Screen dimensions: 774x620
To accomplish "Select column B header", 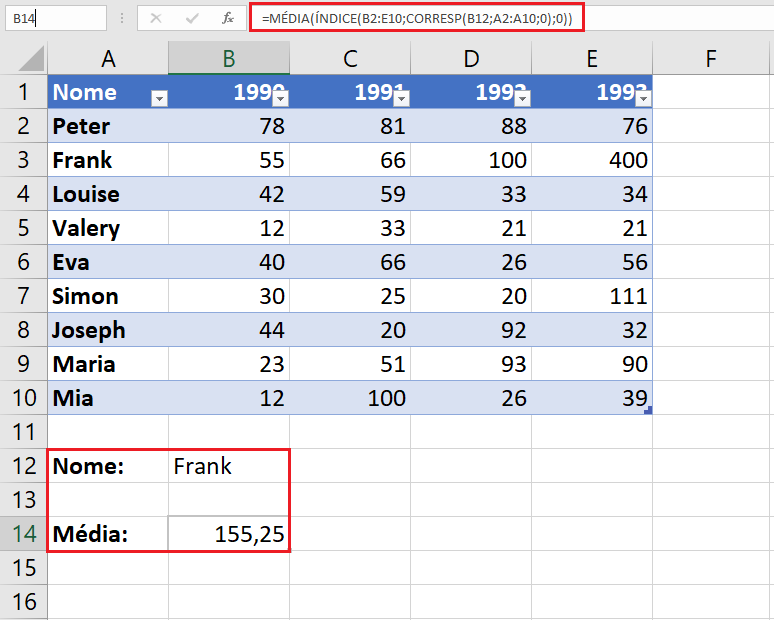I will point(229,58).
